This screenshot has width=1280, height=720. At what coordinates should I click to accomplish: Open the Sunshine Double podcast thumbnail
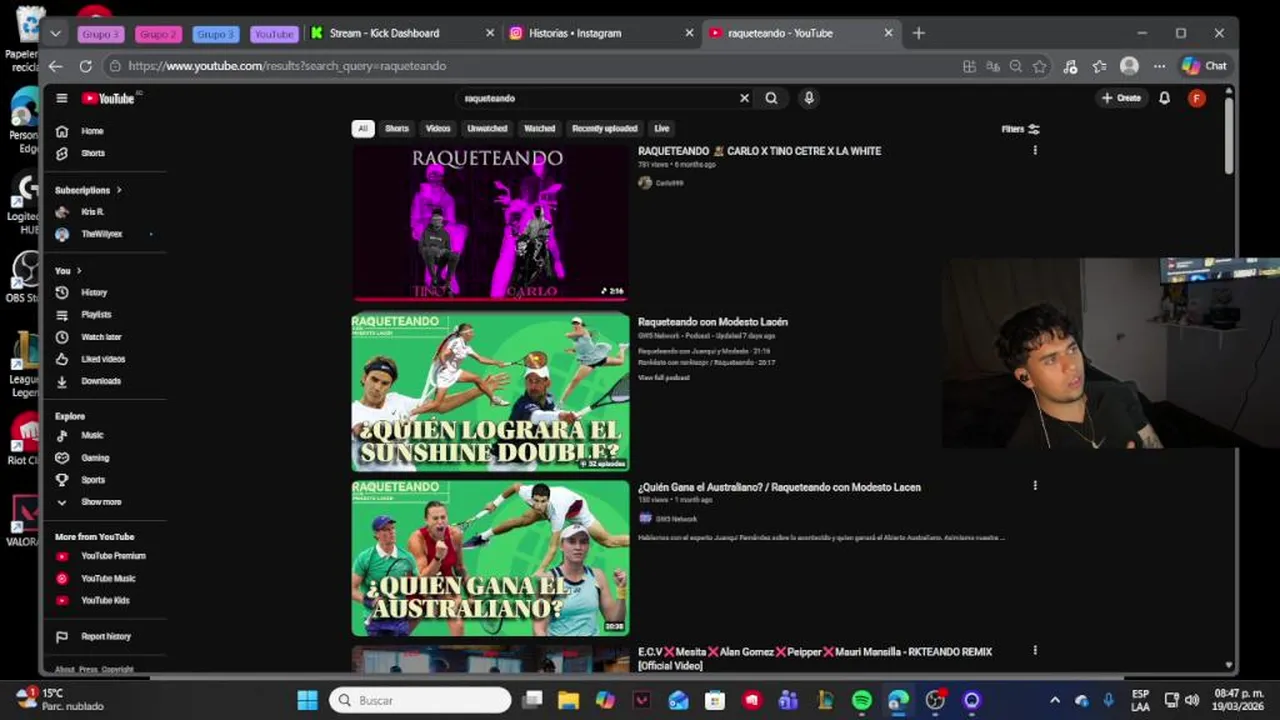point(490,391)
